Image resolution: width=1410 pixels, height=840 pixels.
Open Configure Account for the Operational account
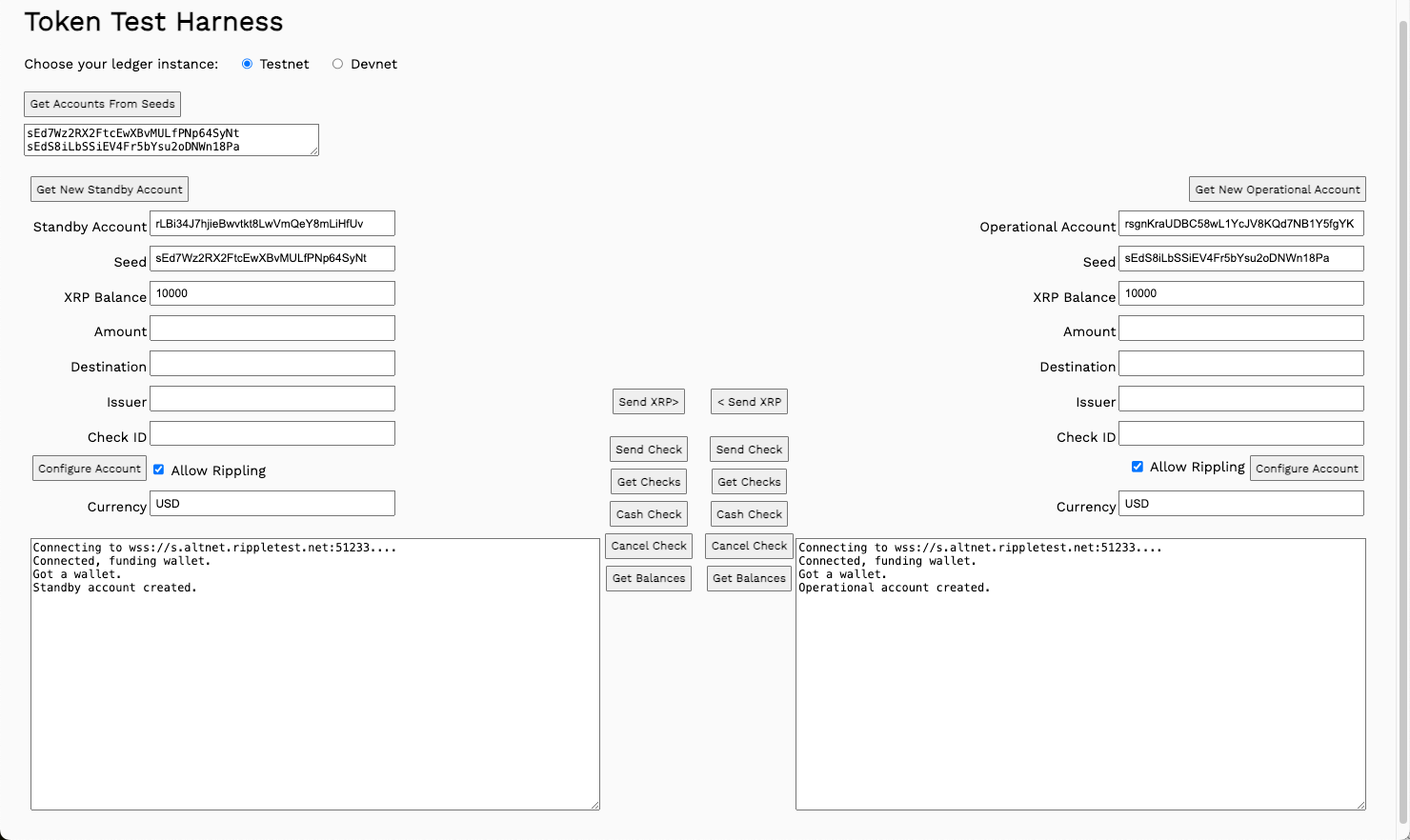(x=1306, y=468)
